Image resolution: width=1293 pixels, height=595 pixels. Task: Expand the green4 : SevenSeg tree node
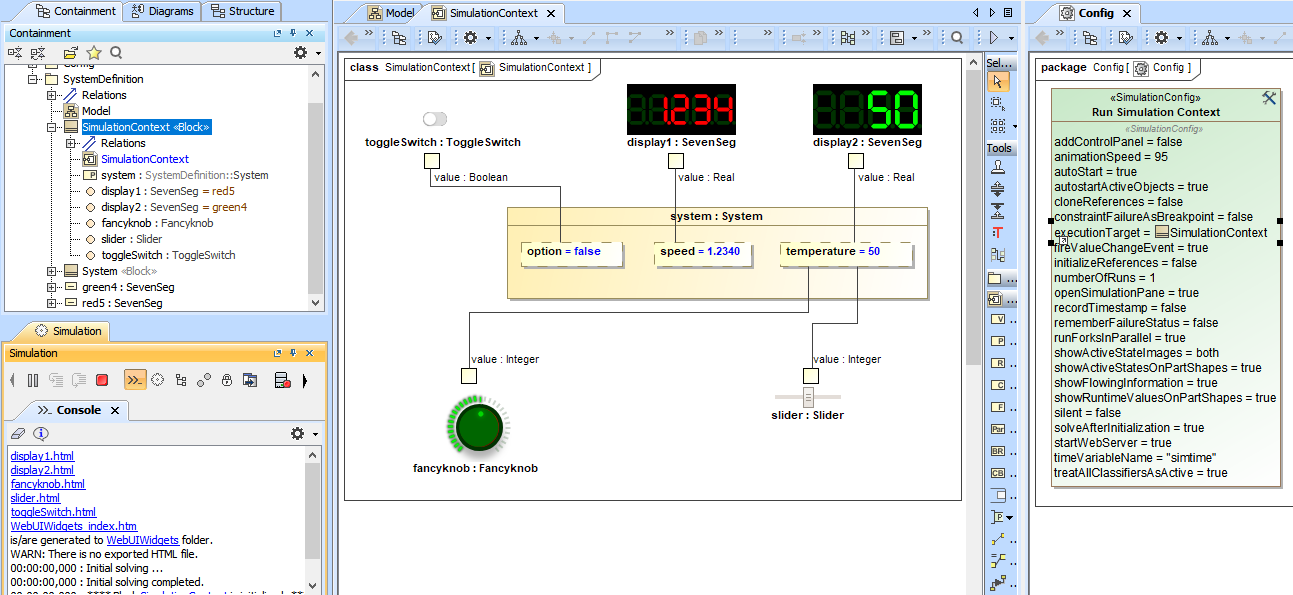[x=52, y=287]
